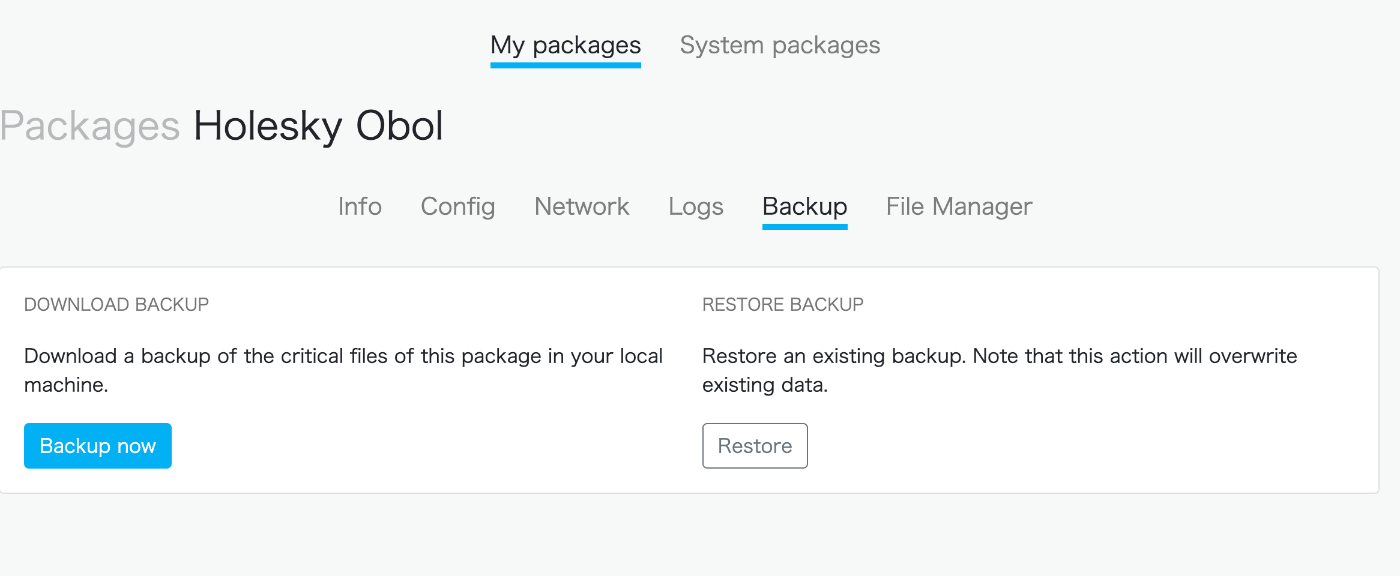Click the blue underline beneath My packages
Image resolution: width=1400 pixels, height=576 pixels.
point(565,65)
